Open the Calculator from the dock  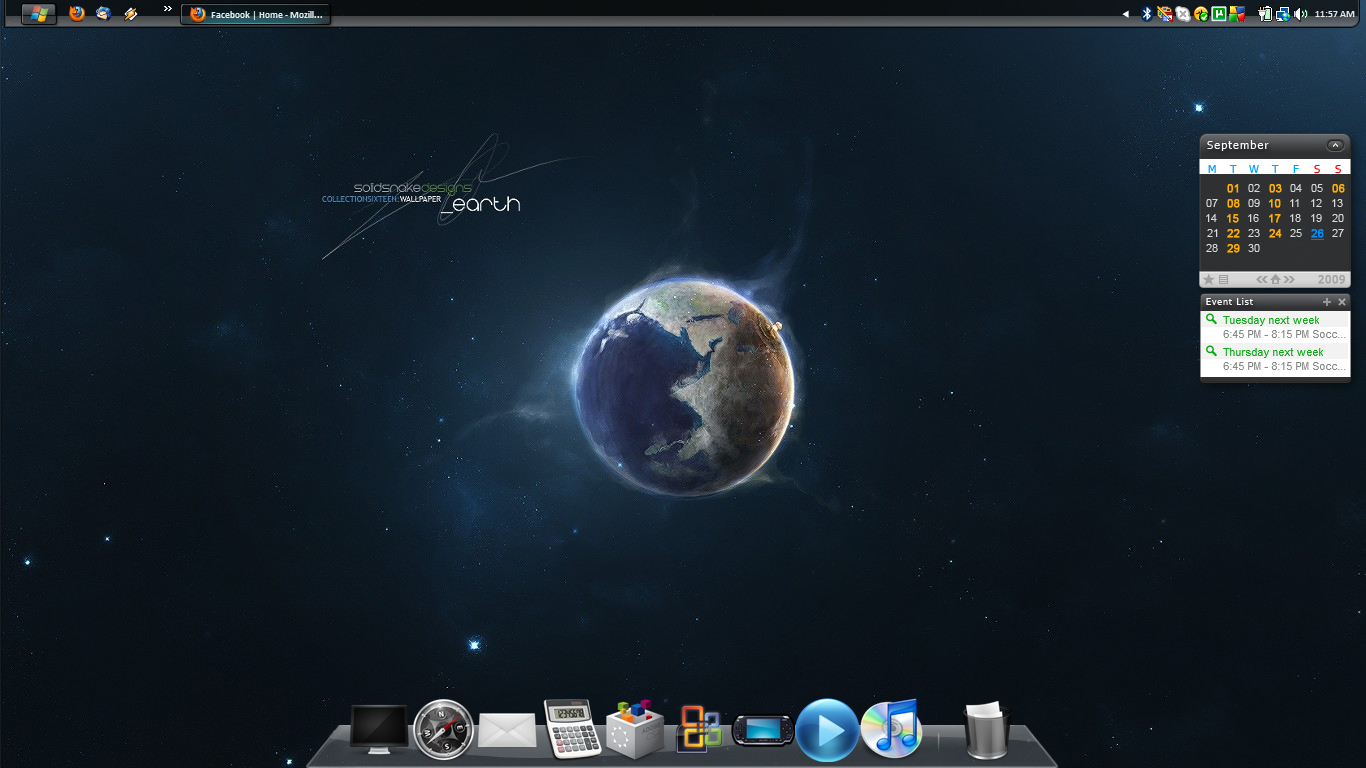[x=572, y=728]
